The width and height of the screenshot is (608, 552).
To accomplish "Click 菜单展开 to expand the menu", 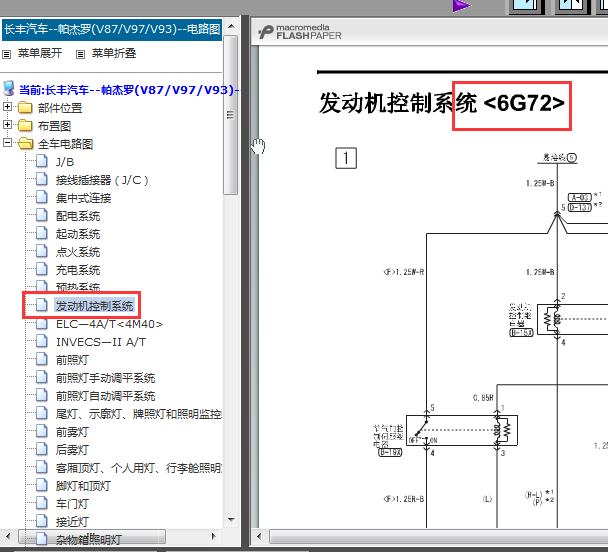I will pos(40,53).
